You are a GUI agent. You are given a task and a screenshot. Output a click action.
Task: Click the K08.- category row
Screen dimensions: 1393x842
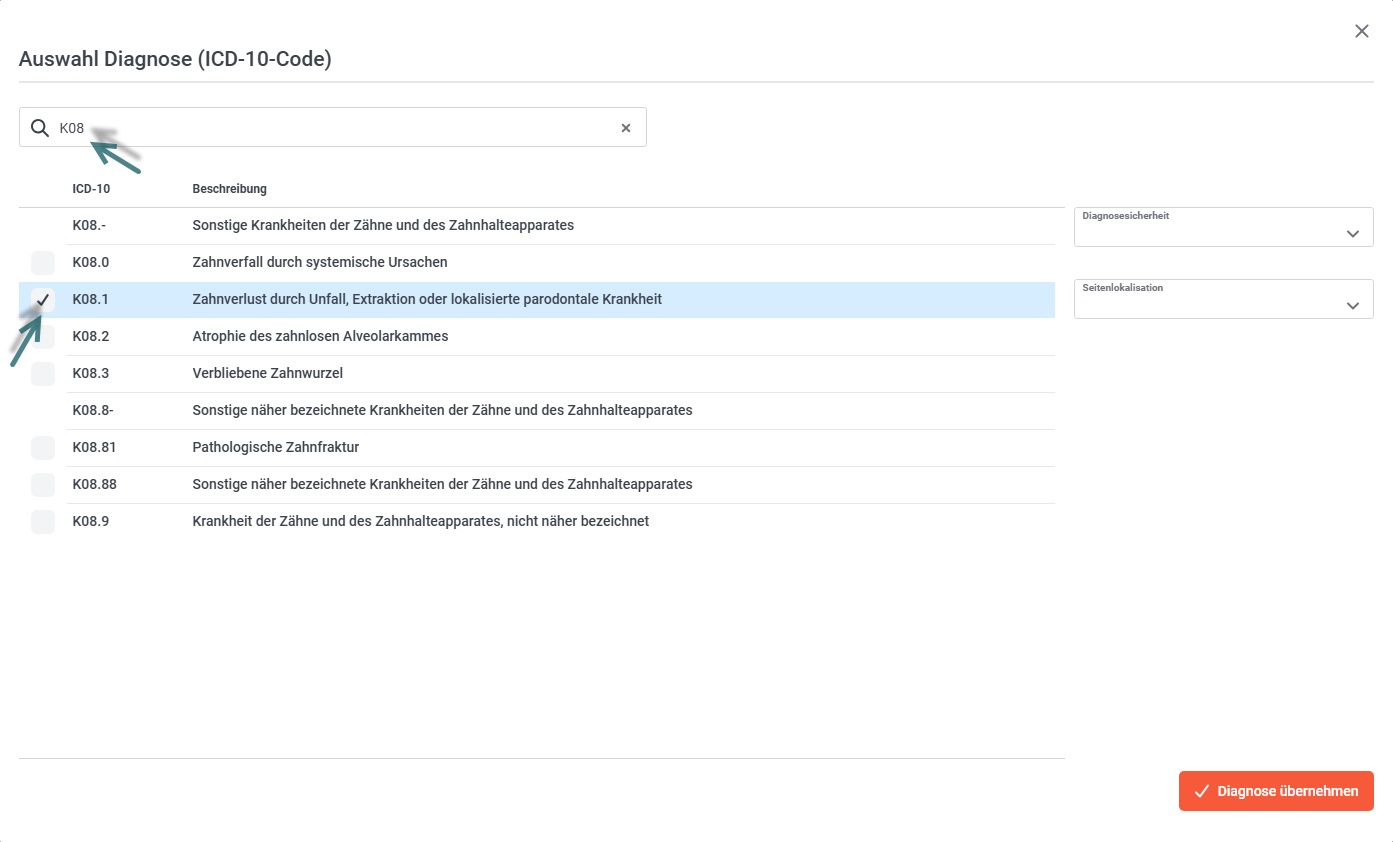click(382, 226)
